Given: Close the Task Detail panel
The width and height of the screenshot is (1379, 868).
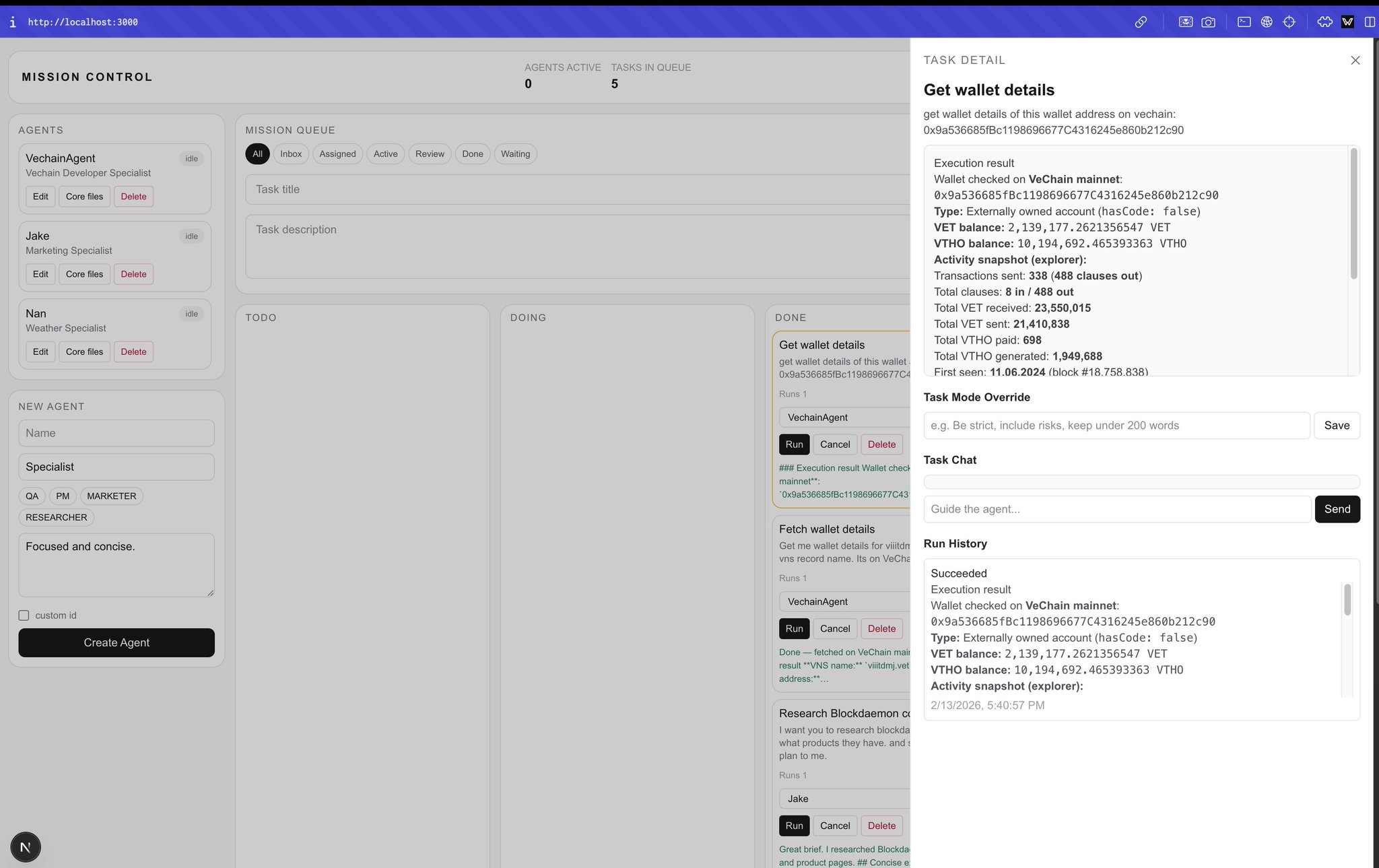Looking at the screenshot, I should coord(1355,61).
